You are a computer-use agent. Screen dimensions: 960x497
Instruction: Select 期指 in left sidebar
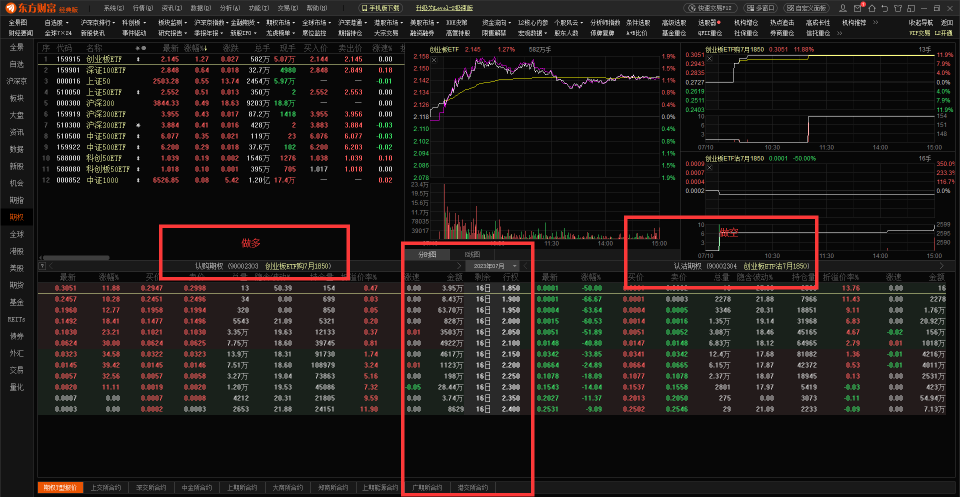click(x=17, y=200)
